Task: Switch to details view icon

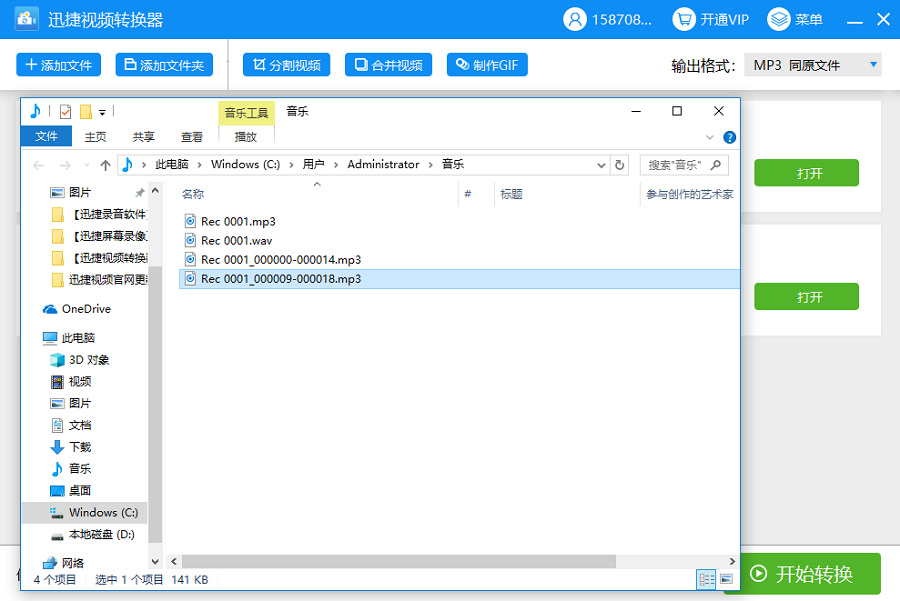Action: pyautogui.click(x=706, y=579)
